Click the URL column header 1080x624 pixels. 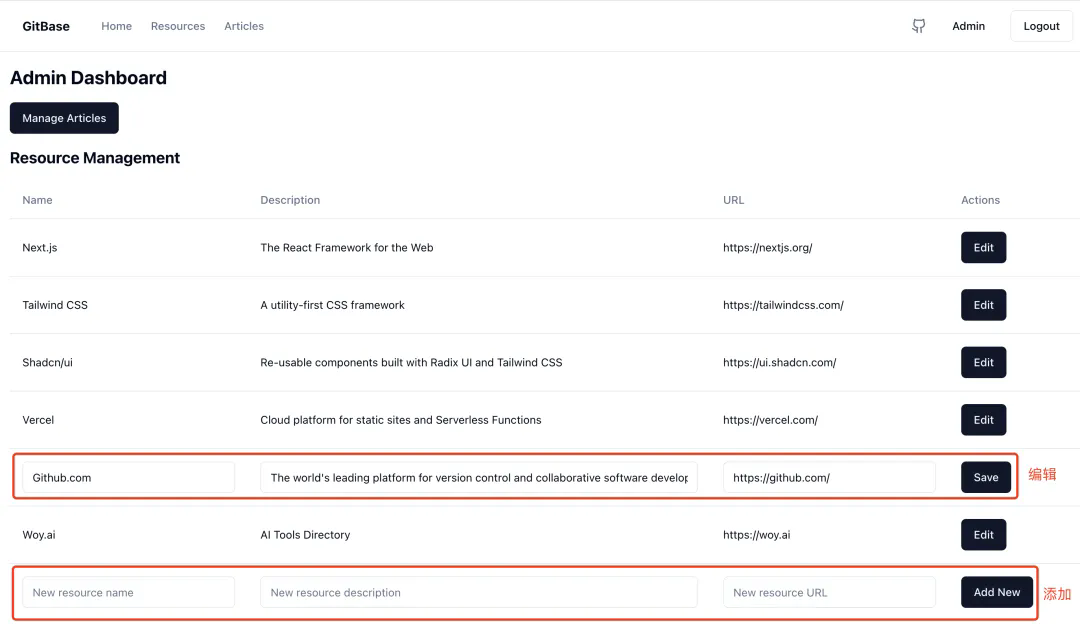[734, 200]
